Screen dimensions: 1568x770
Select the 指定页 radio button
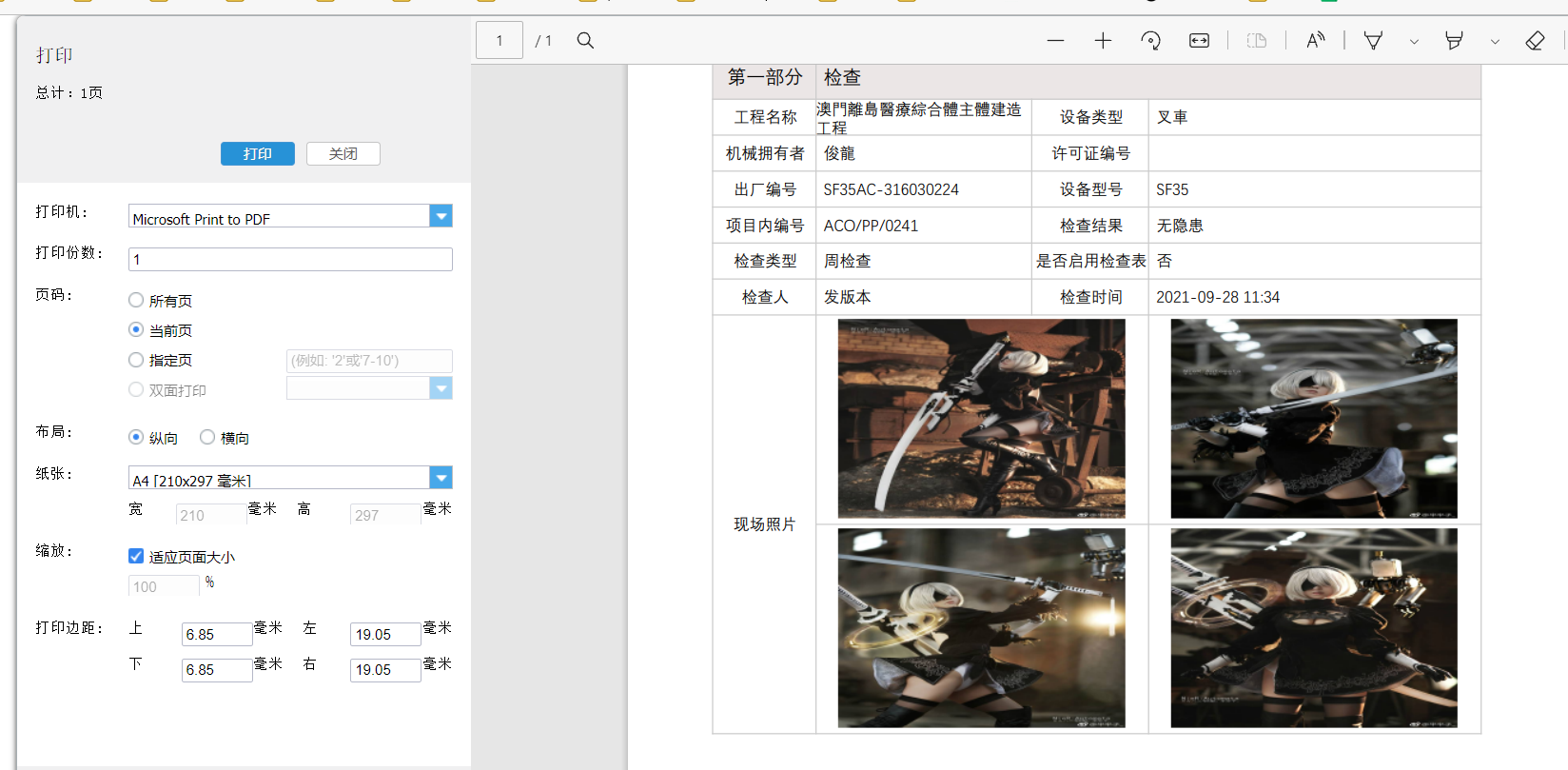[136, 360]
